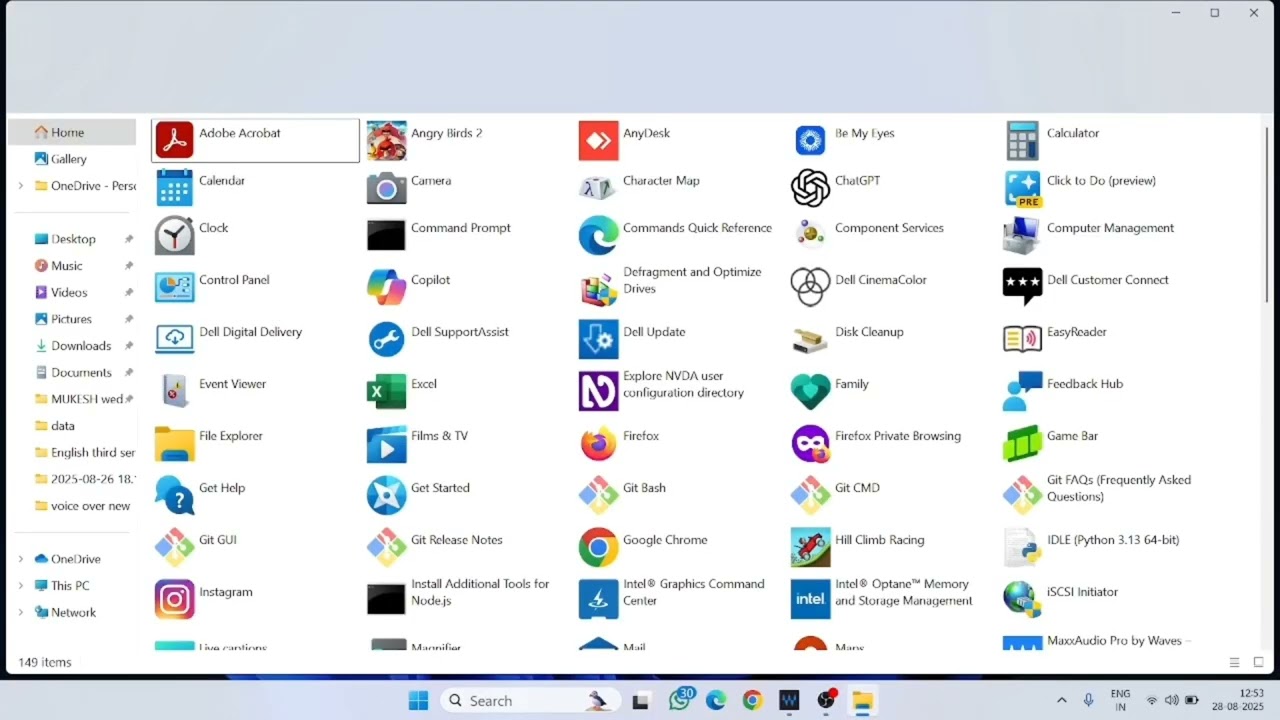The image size is (1280, 720).
Task: Open the Camera app icon
Action: point(386,187)
